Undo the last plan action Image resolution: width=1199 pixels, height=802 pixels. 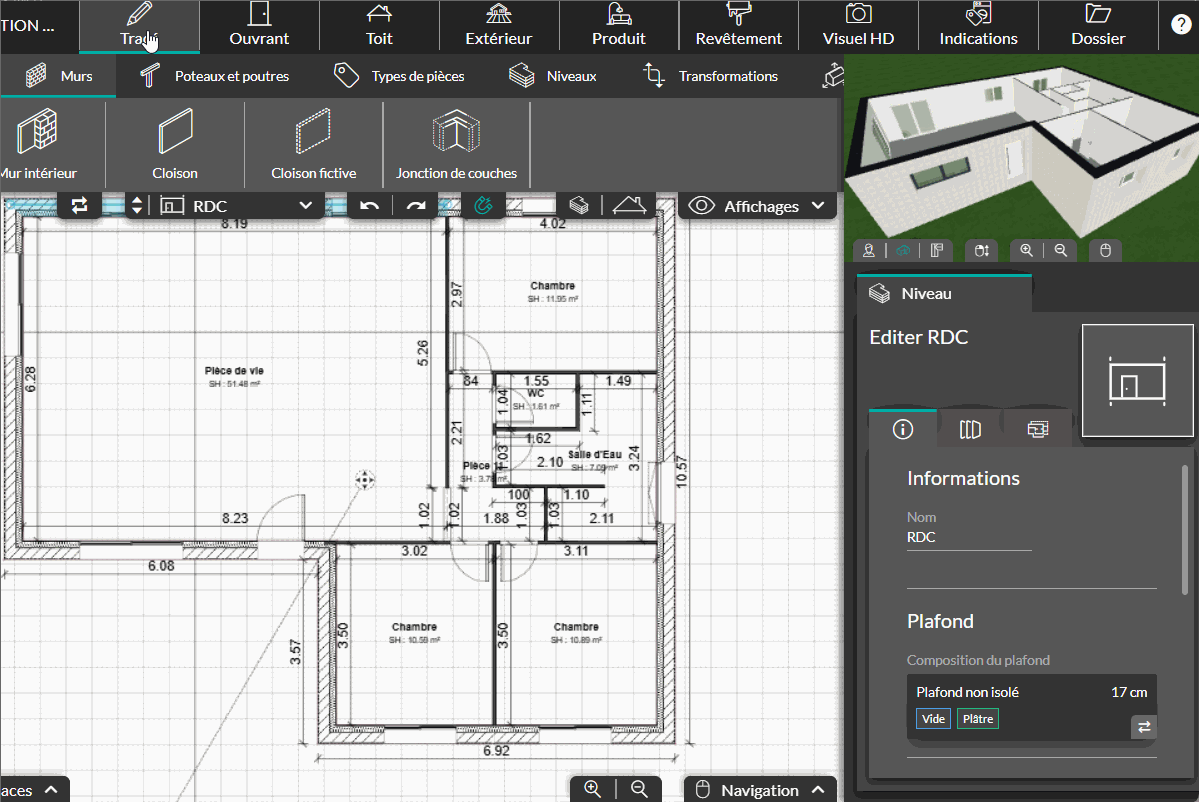pyautogui.click(x=370, y=206)
